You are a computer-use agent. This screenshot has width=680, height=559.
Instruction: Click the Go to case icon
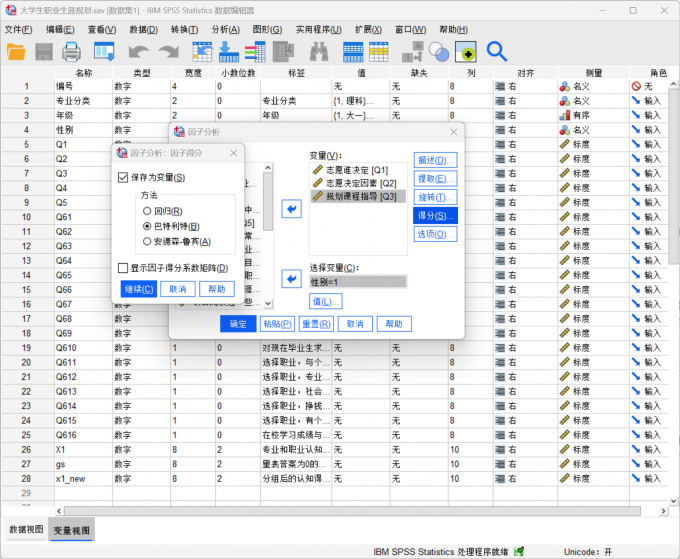coord(202,52)
